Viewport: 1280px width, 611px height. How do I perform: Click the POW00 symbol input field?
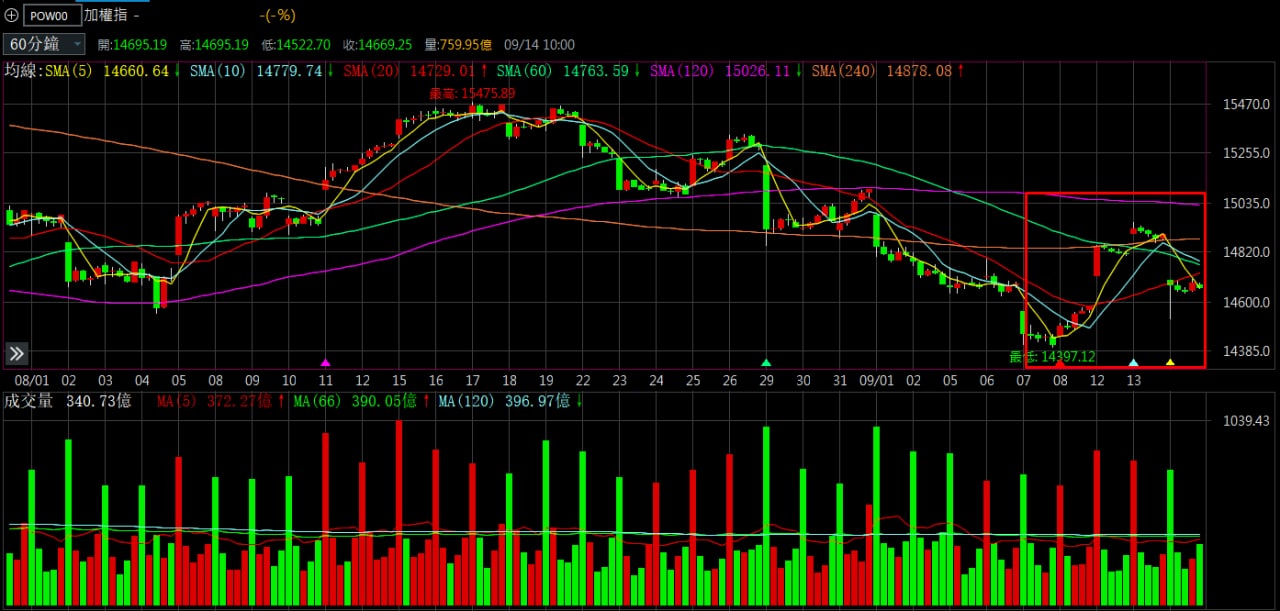[x=50, y=16]
